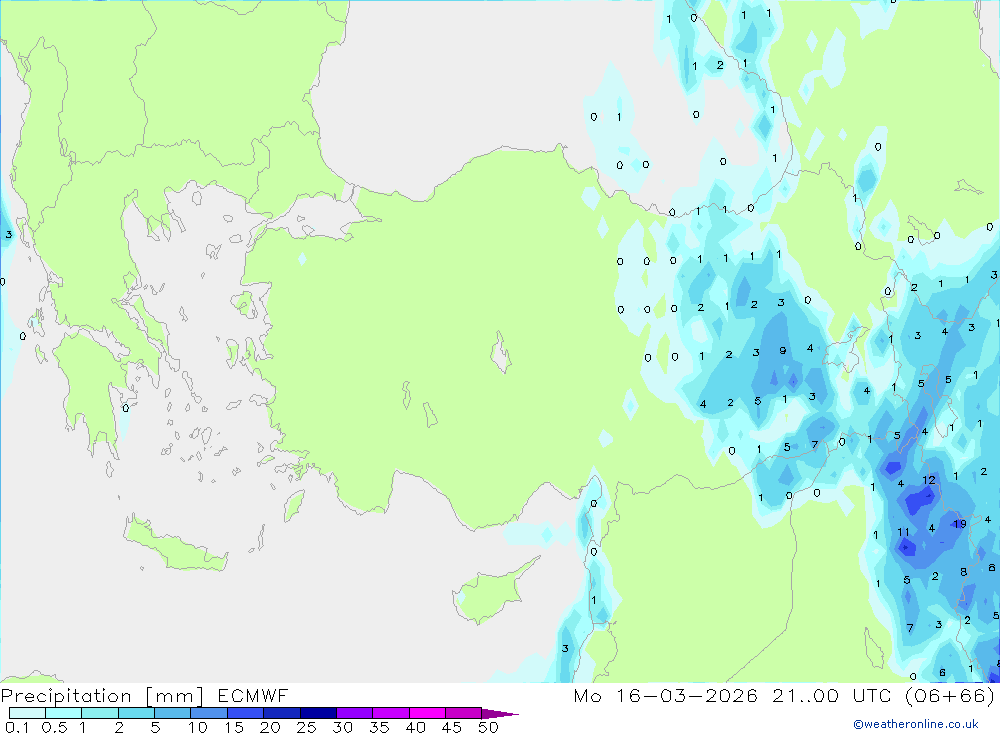Viewport: 1000px width, 733px height.
Task: Pick the 45–50 mm legend color swatch
Action: pyautogui.click(x=464, y=713)
